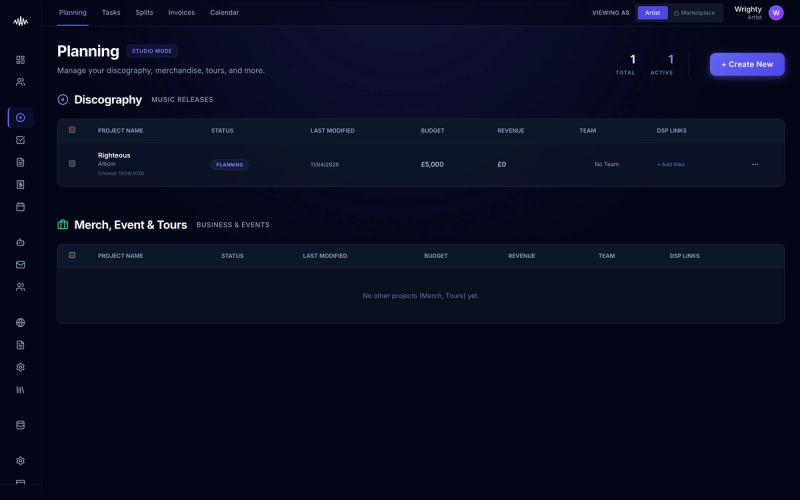Click the Album label under Righteous
This screenshot has width=800, height=500.
pyautogui.click(x=107, y=164)
